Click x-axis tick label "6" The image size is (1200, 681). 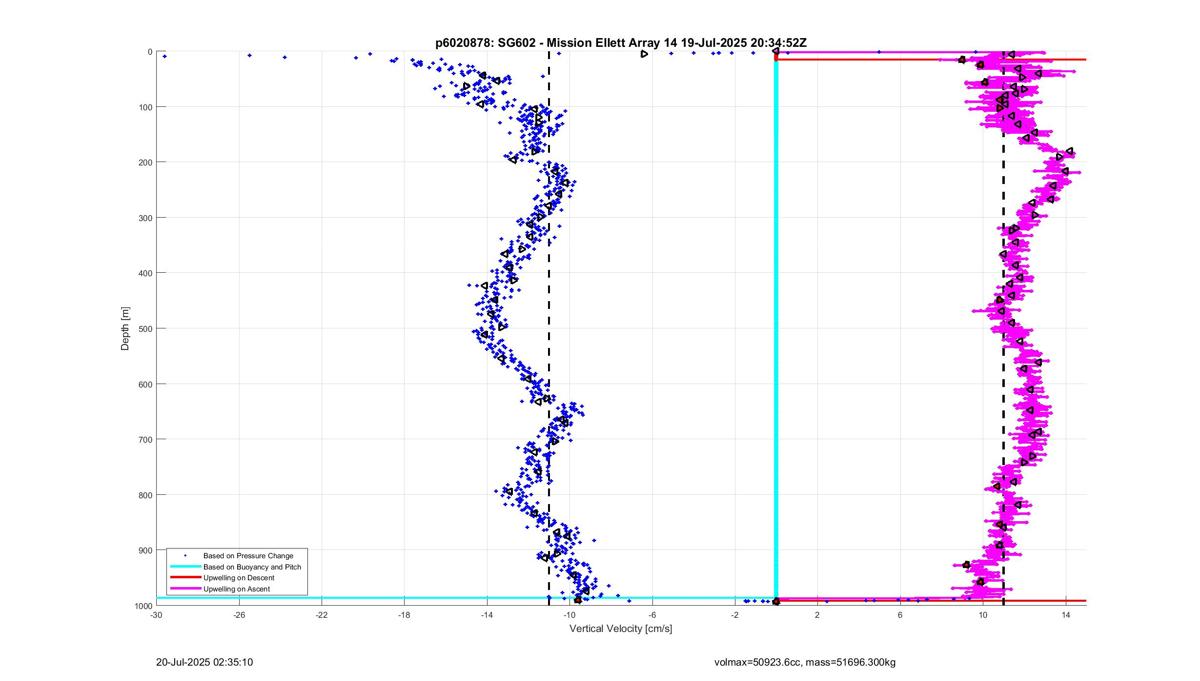tap(900, 615)
